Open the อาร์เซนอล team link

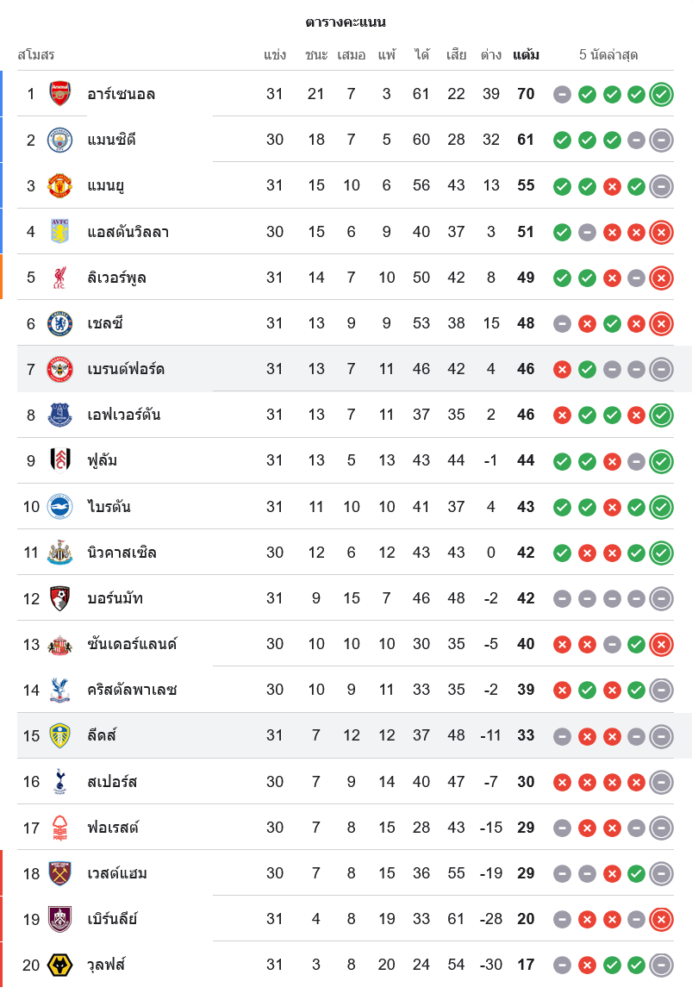click(x=121, y=94)
